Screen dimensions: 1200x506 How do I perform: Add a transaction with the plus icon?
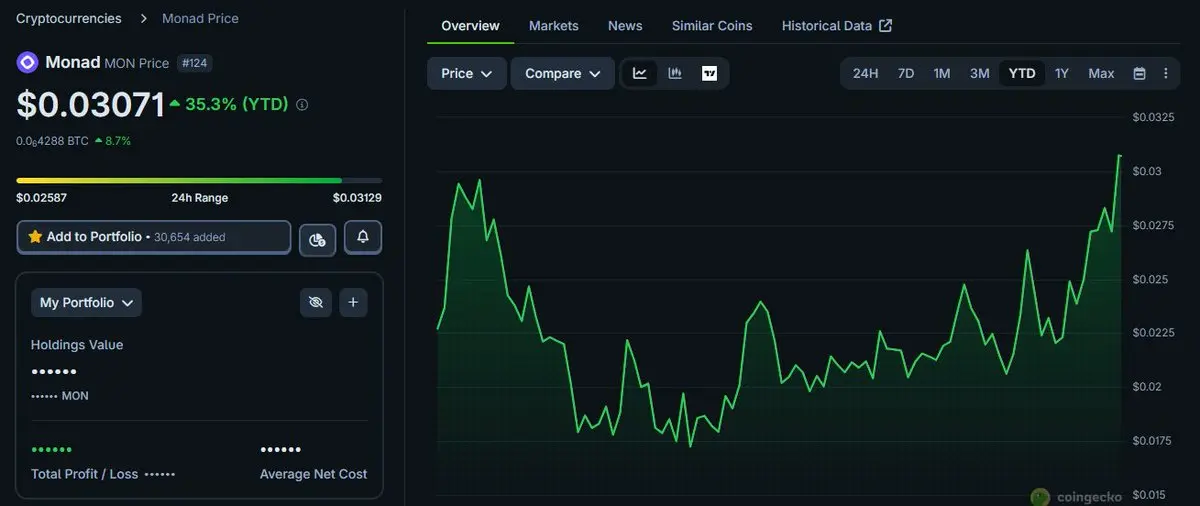click(353, 302)
